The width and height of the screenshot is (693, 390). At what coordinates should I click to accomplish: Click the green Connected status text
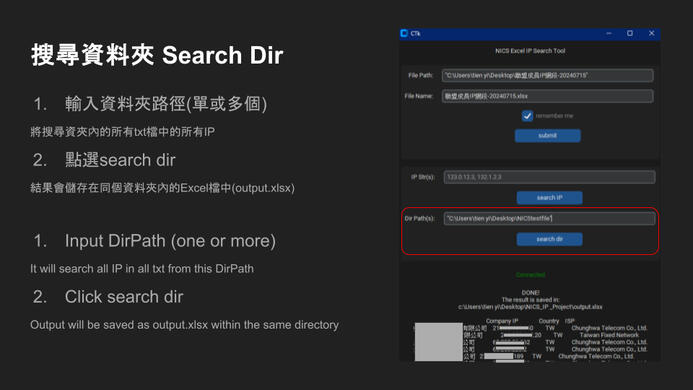530,275
